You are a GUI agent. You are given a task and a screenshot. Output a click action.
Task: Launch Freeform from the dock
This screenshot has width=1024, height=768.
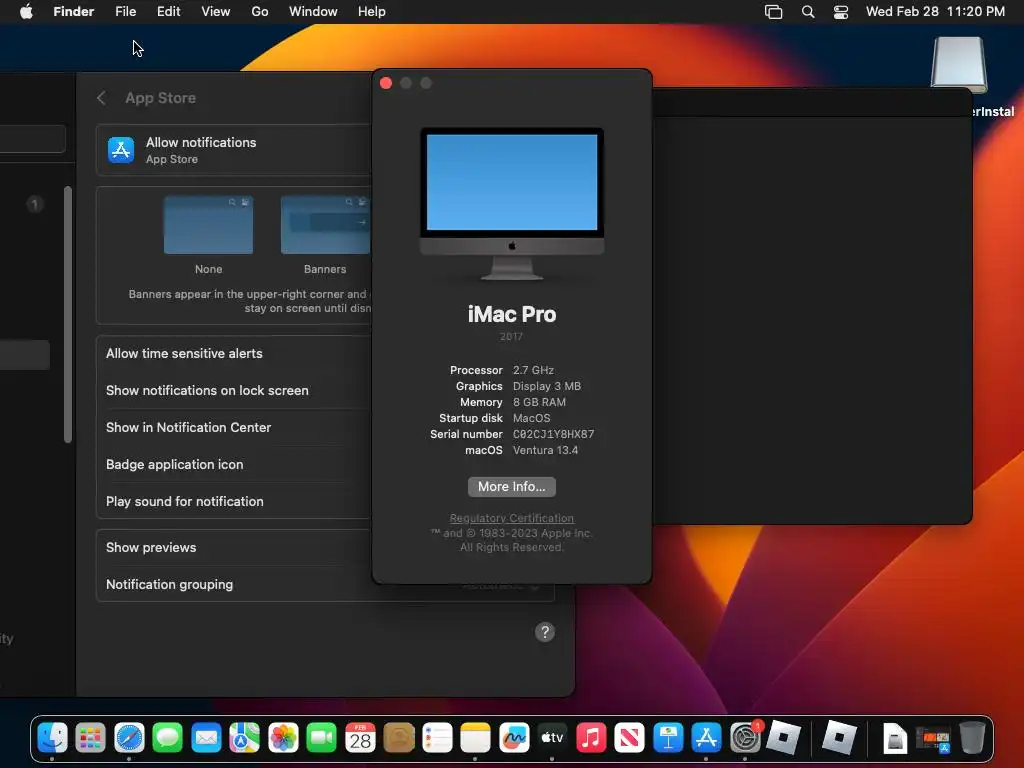point(514,738)
